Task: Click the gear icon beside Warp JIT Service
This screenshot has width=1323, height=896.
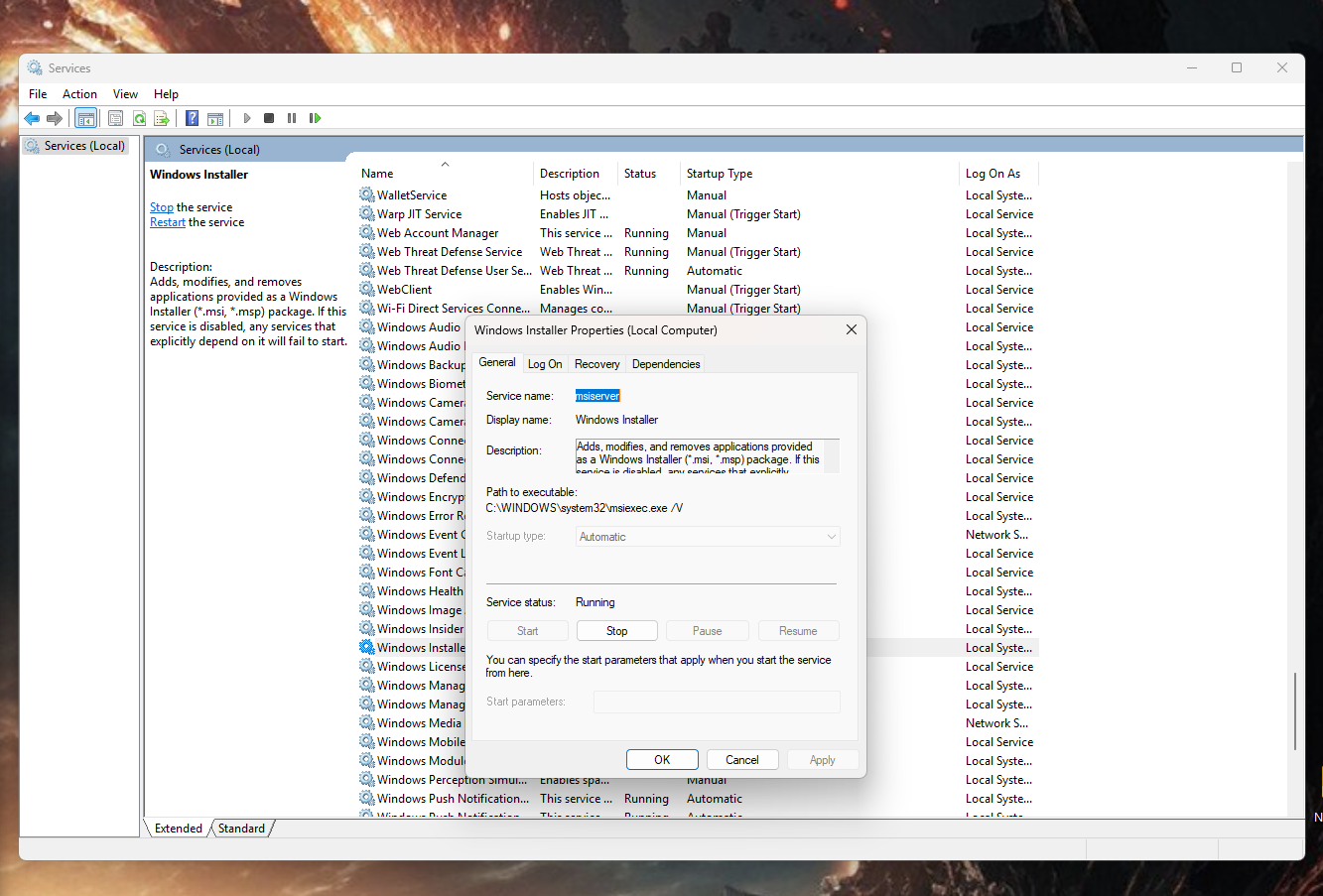Action: tap(367, 214)
